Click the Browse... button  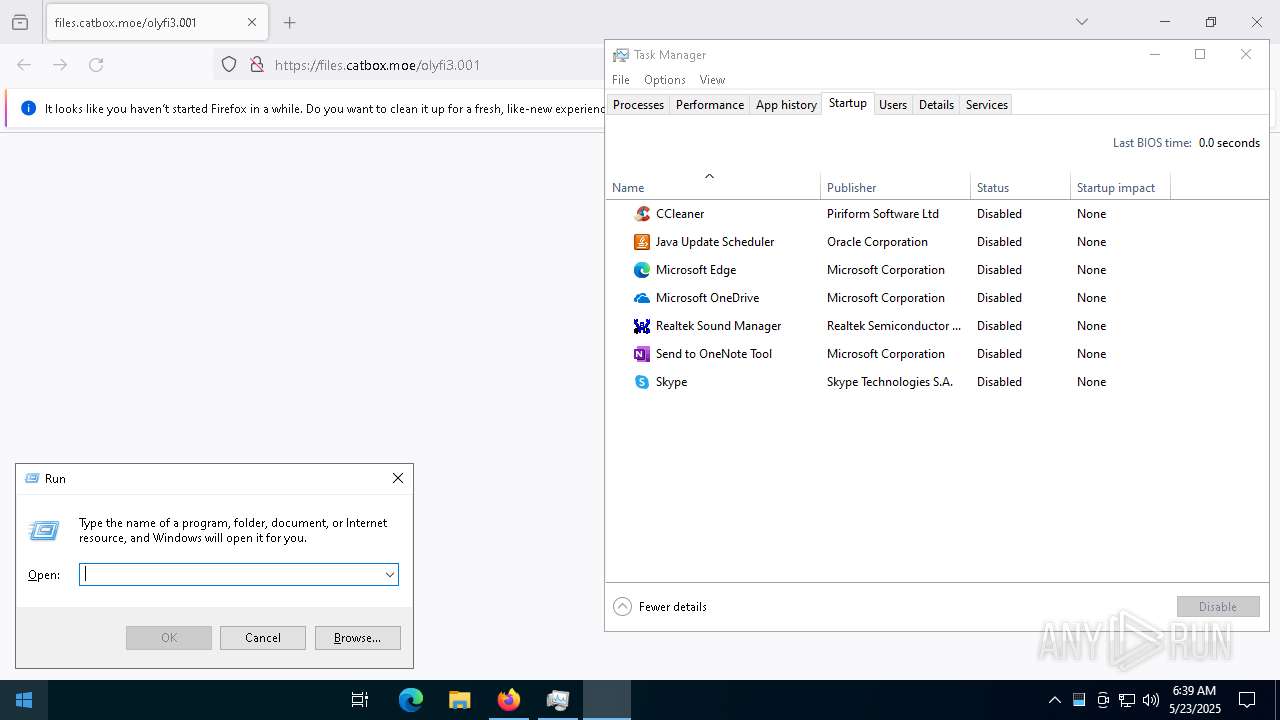[x=357, y=638]
